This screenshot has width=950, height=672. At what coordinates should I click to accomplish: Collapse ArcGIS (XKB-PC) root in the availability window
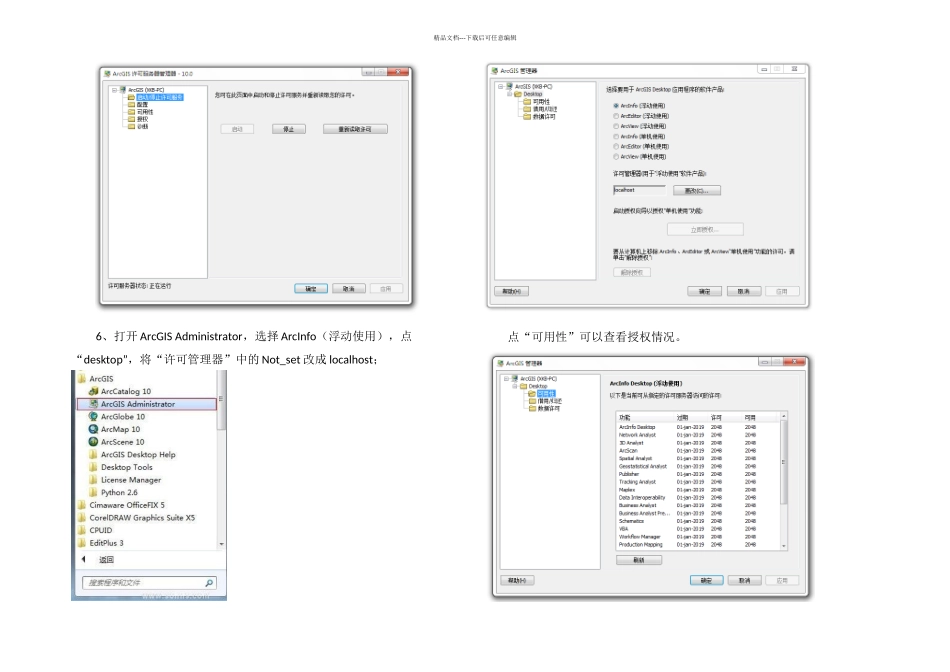click(x=507, y=379)
